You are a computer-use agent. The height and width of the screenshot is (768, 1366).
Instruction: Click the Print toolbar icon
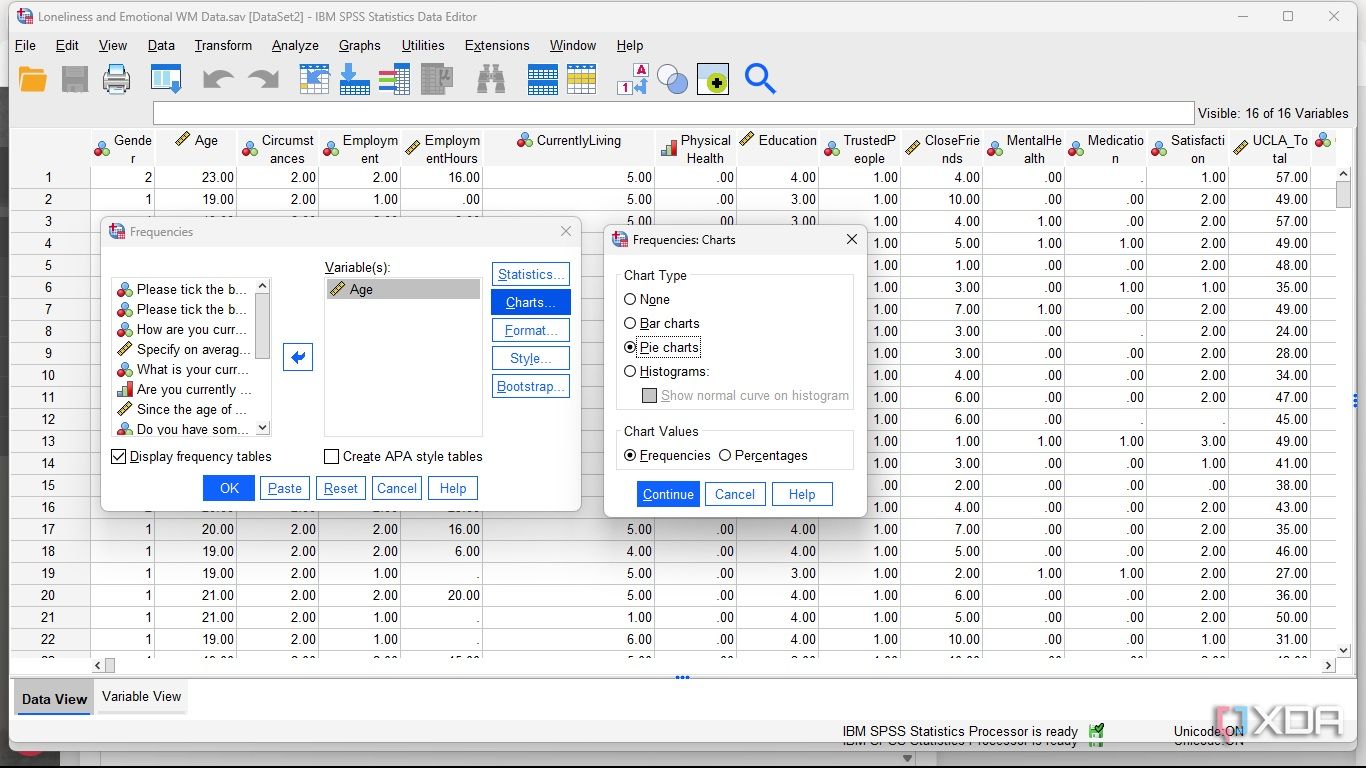click(117, 79)
